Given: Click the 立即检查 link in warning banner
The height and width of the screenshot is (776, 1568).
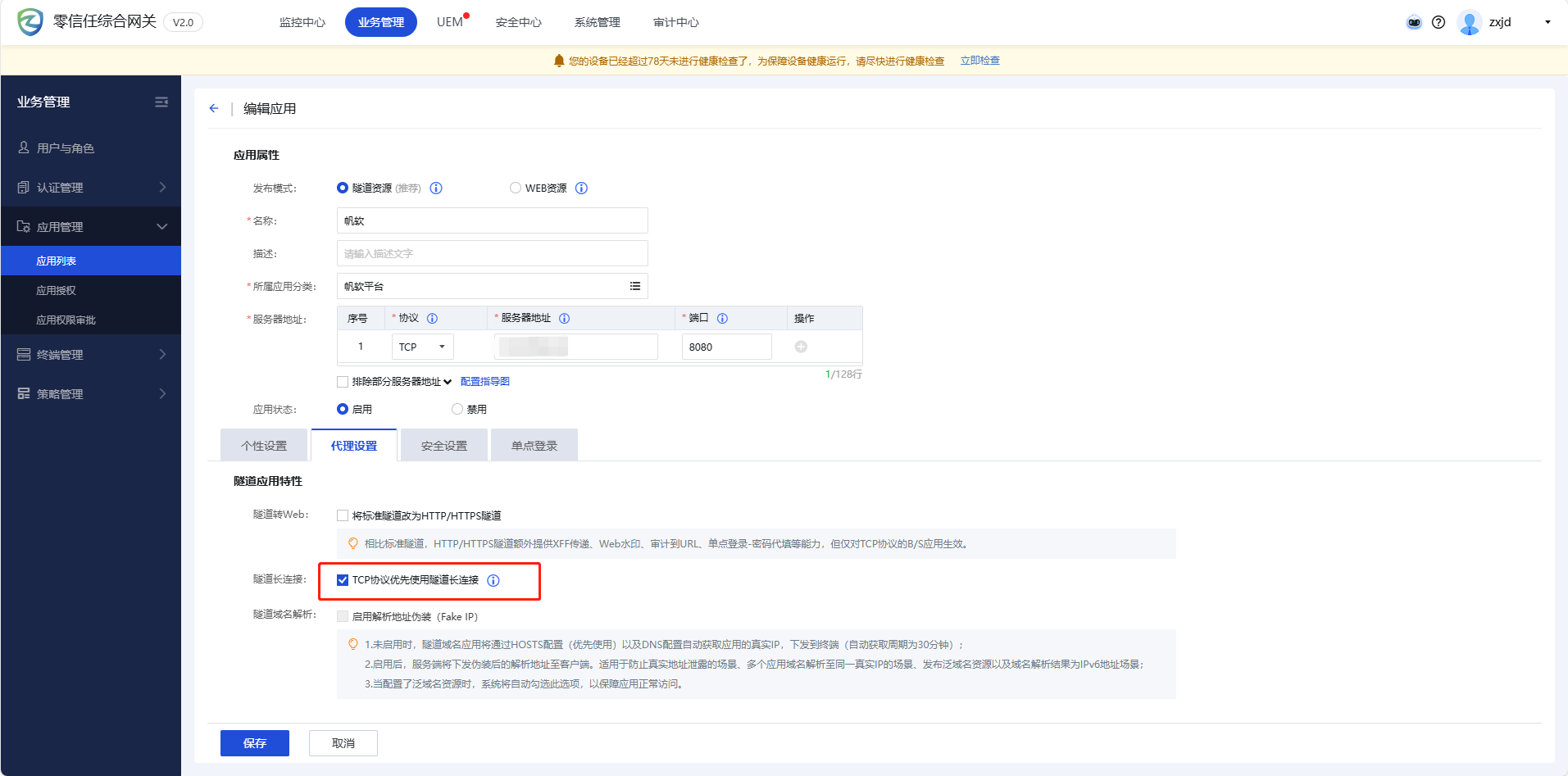Looking at the screenshot, I should point(979,61).
